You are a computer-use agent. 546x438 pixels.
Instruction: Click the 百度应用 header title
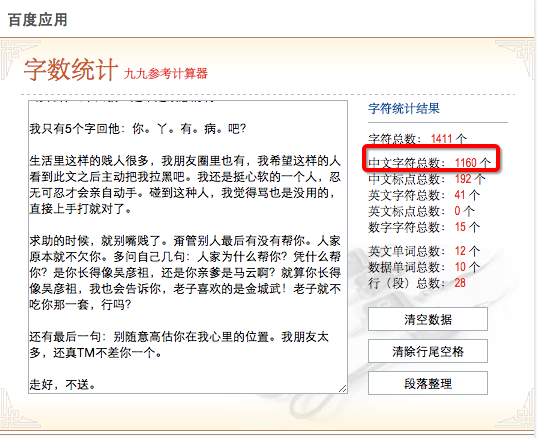coord(38,20)
